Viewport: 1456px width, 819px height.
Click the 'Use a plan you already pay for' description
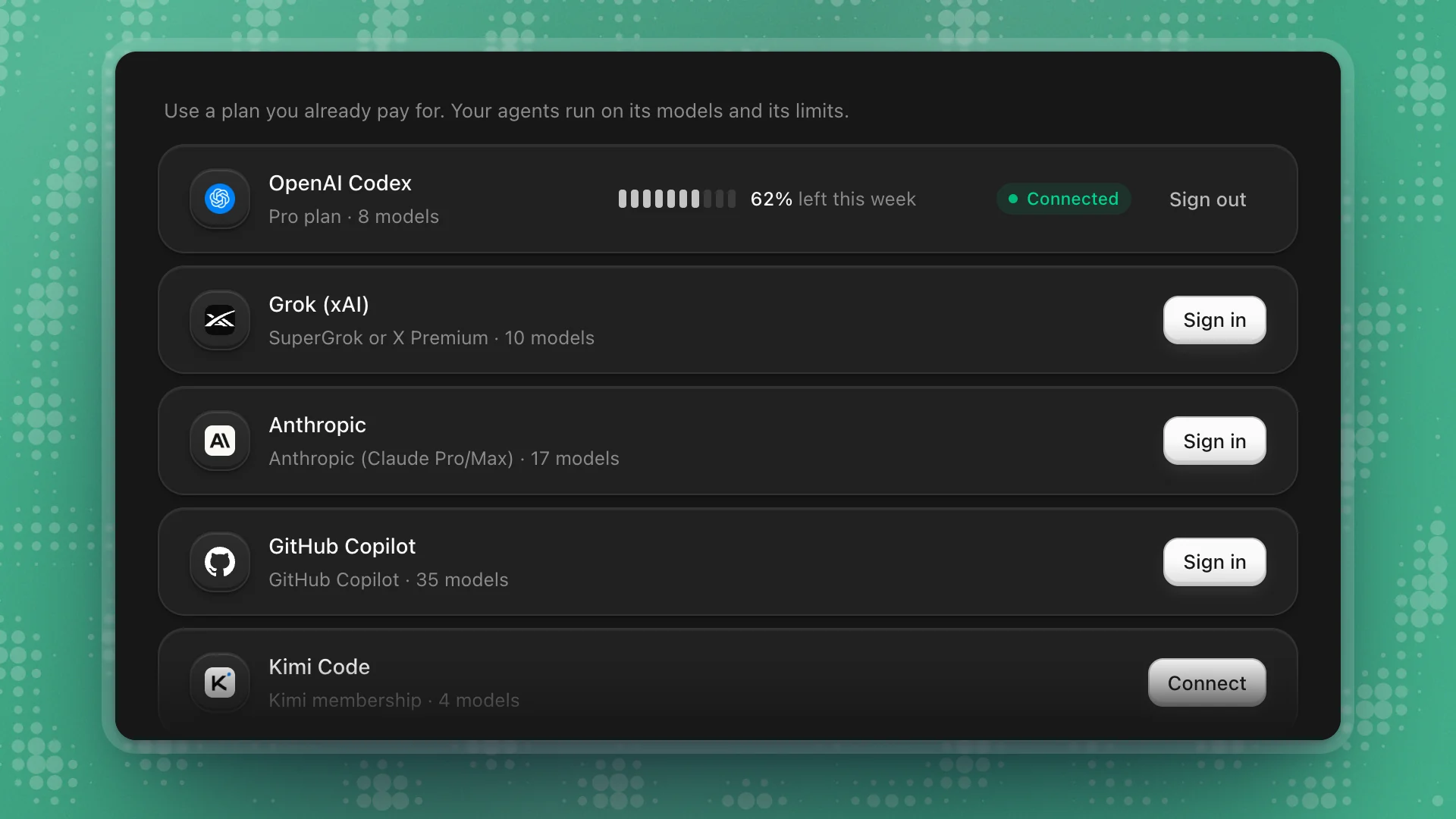pyautogui.click(x=506, y=111)
